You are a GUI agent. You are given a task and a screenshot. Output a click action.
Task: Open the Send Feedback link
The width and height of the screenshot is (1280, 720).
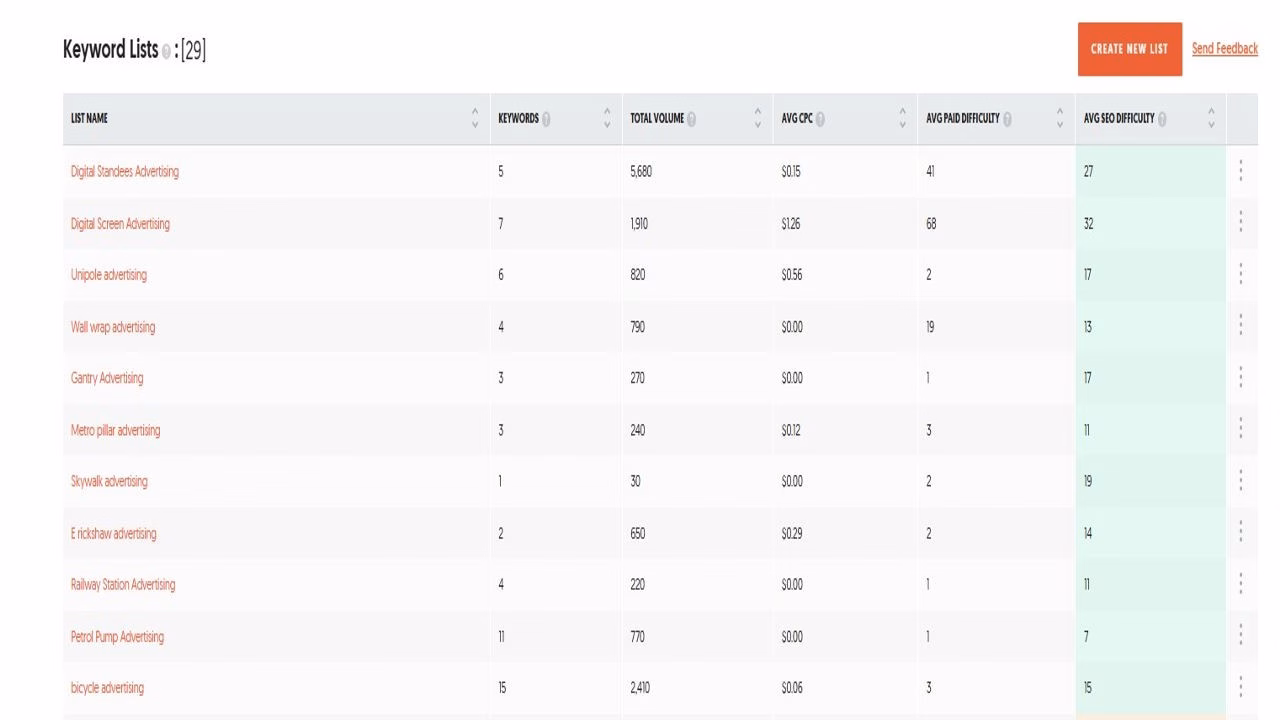(1224, 49)
